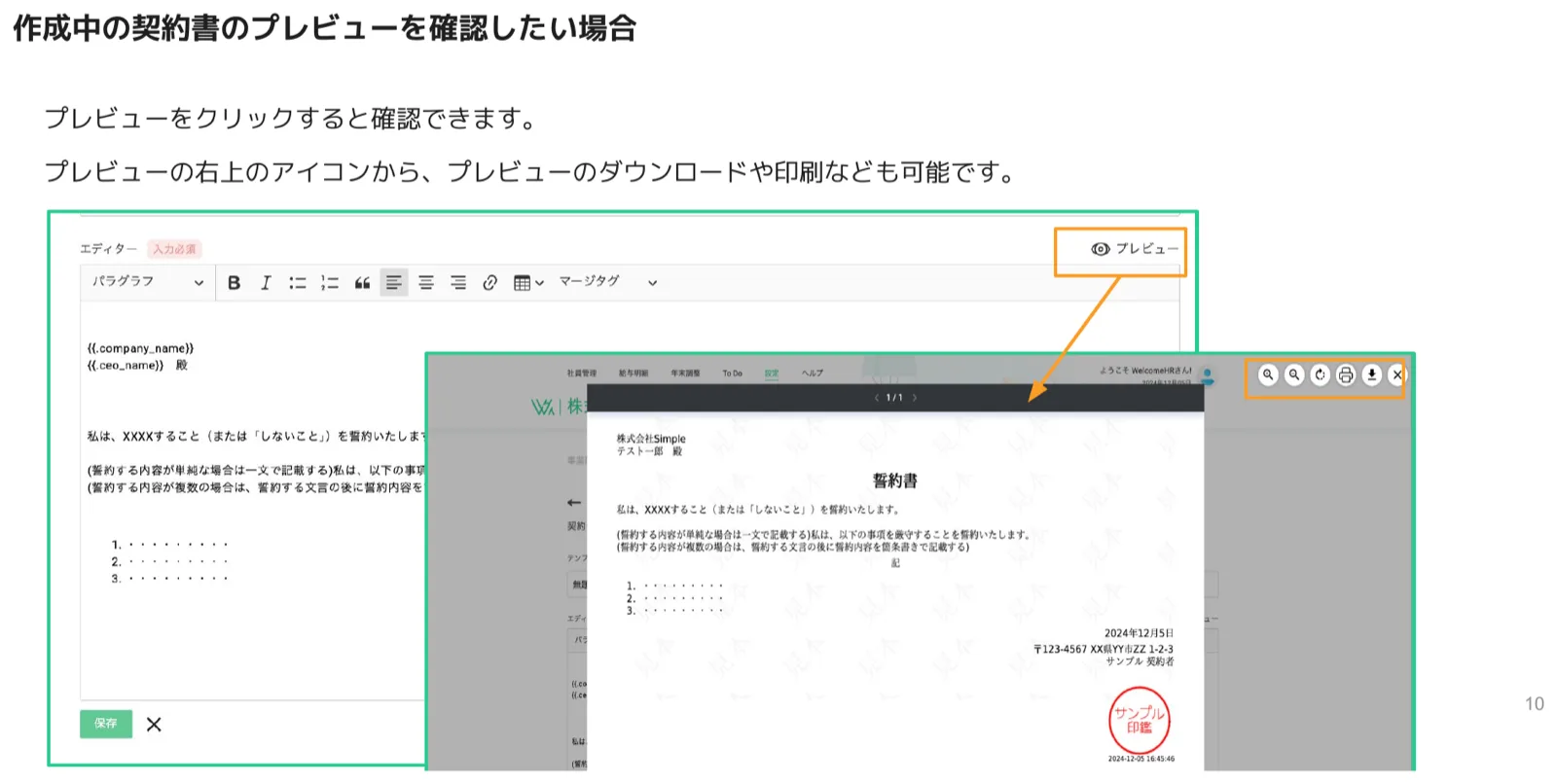Open the insert table dropdown
The height and width of the screenshot is (784, 1557).
click(x=528, y=283)
